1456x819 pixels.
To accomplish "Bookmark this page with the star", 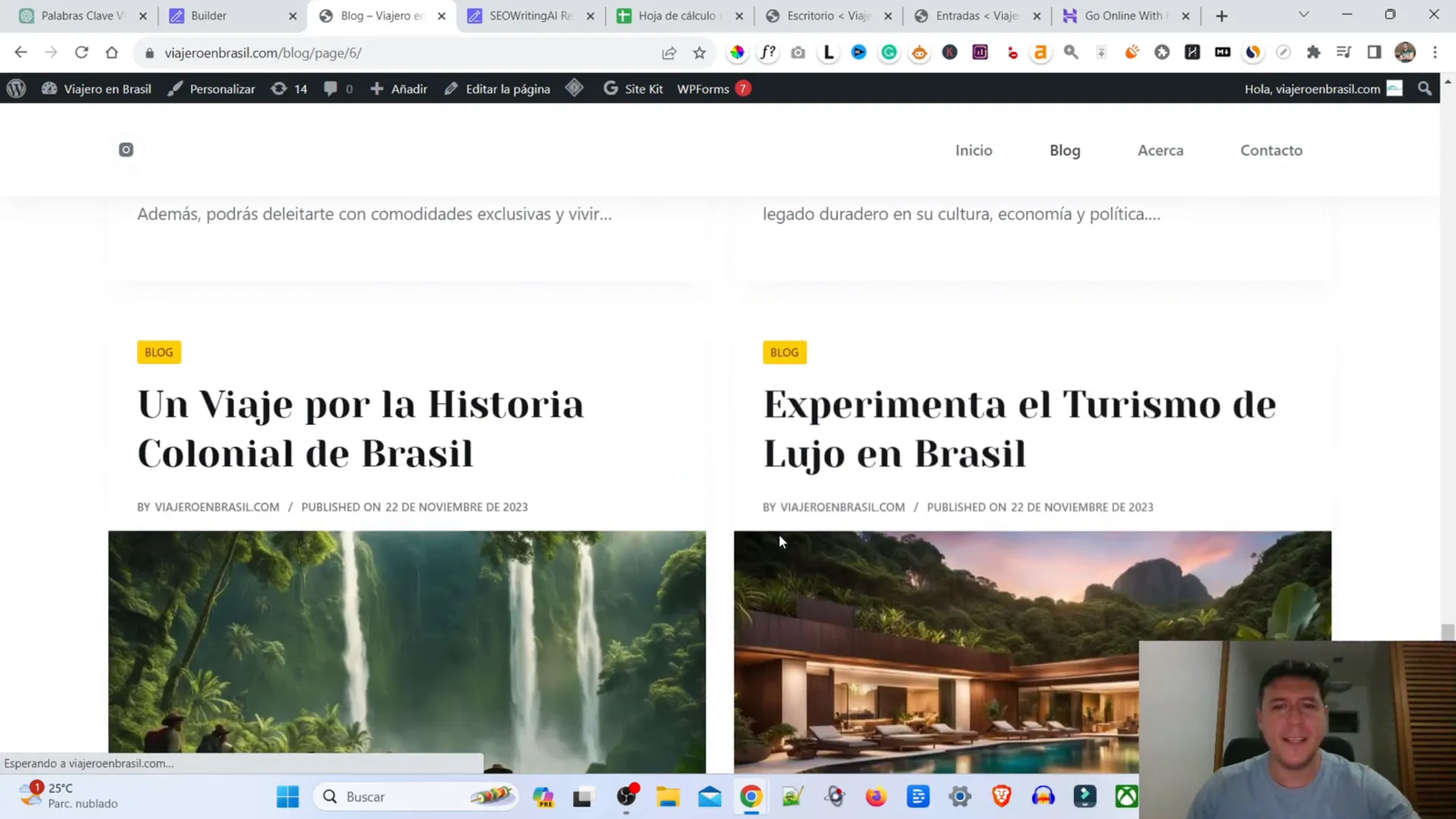I will 699,53.
